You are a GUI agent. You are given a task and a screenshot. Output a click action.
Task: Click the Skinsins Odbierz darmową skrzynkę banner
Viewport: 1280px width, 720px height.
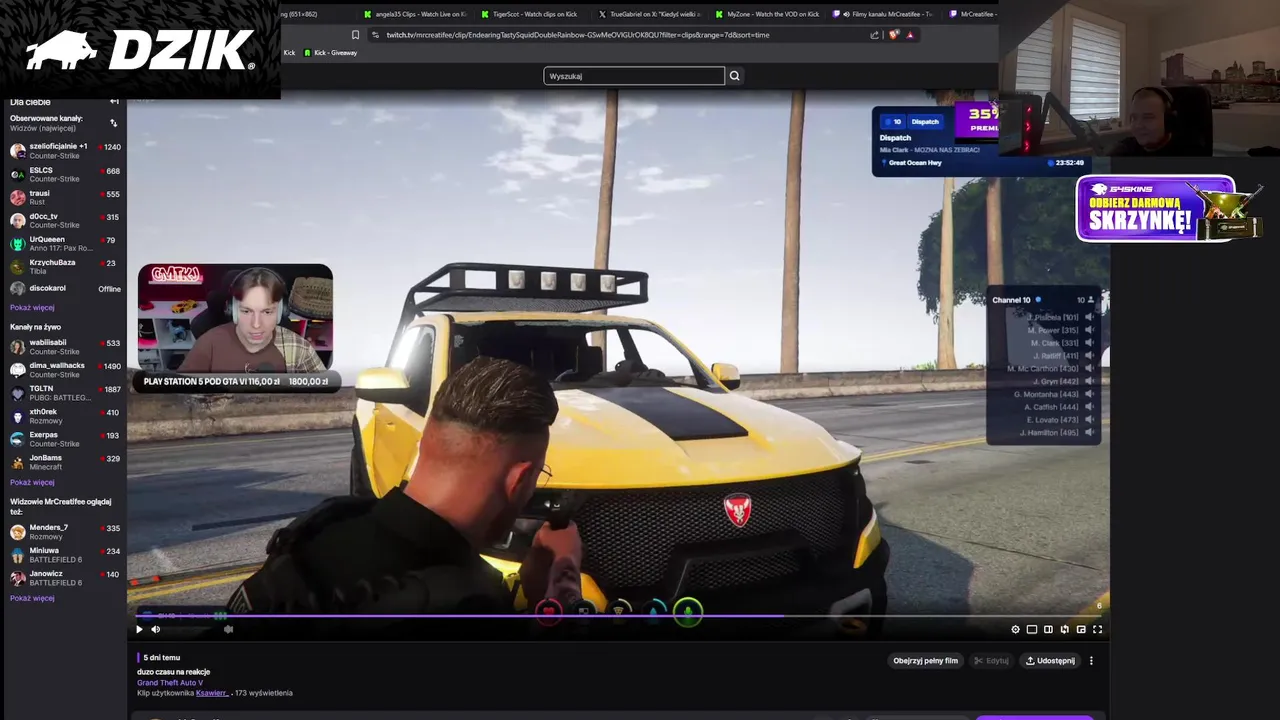click(1156, 209)
